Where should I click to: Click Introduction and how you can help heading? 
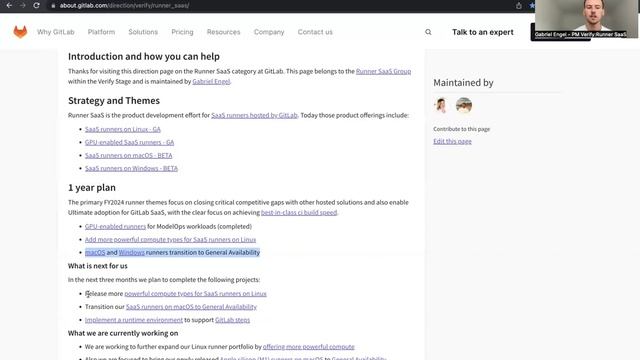pyautogui.click(x=144, y=56)
